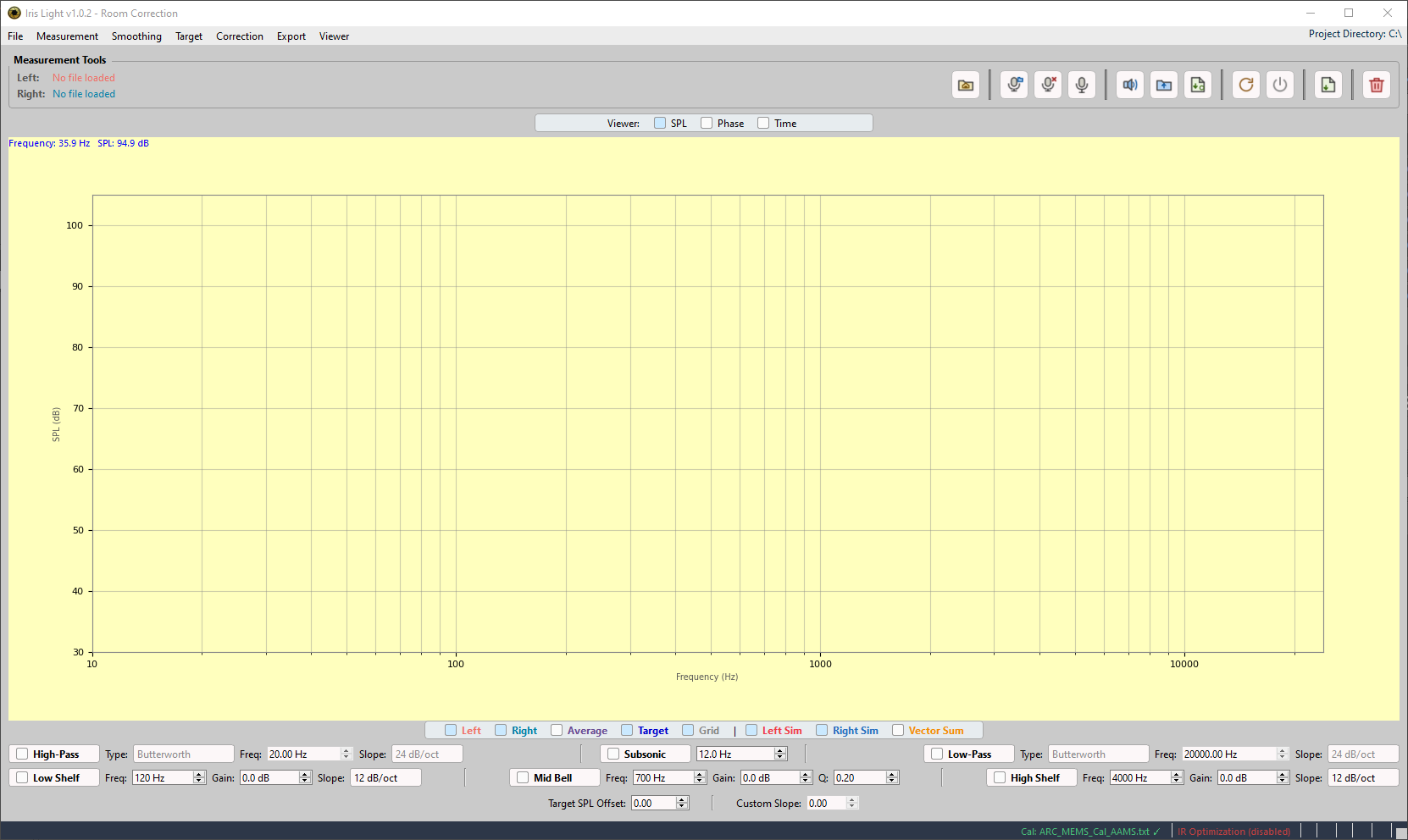Toggle the Right Sim curve checkbox
Screen dimensions: 1408x840
click(822, 730)
